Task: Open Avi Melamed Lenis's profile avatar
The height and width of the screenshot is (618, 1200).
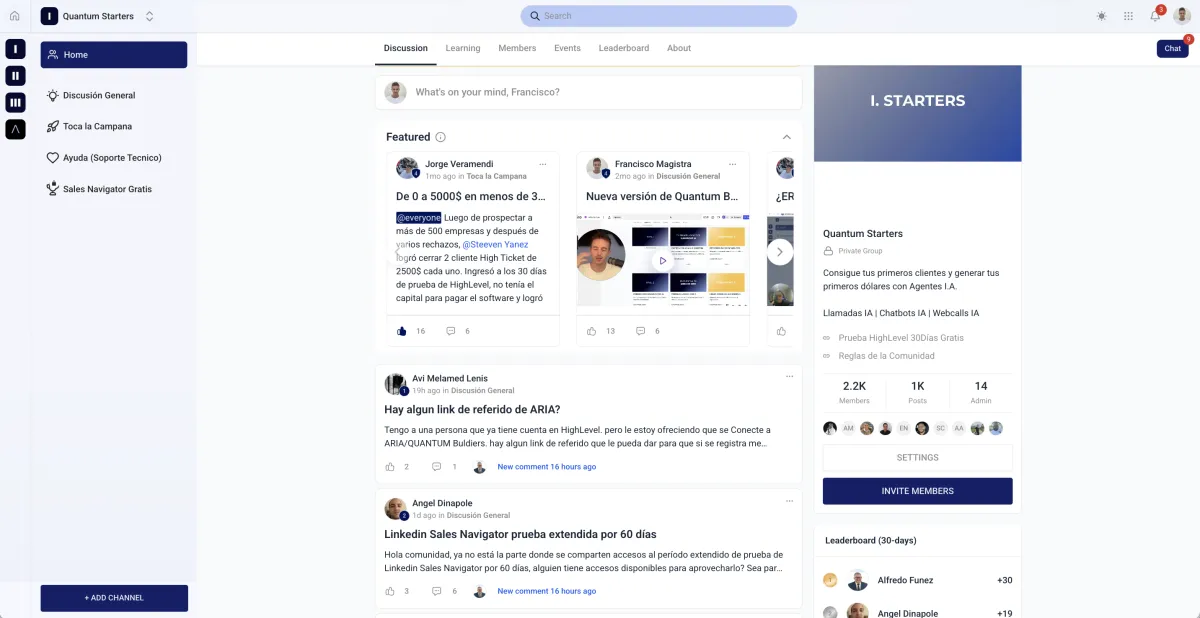Action: coord(396,384)
